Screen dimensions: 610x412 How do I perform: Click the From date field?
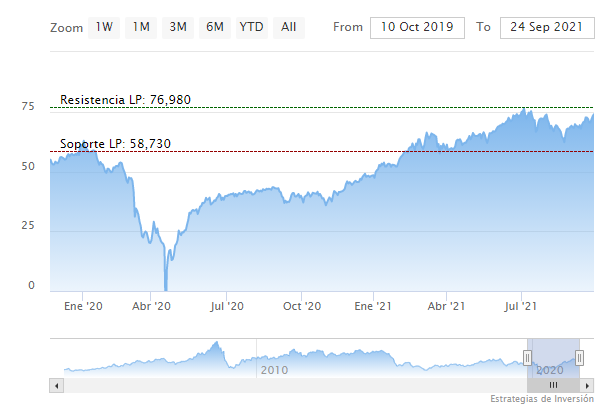click(417, 27)
